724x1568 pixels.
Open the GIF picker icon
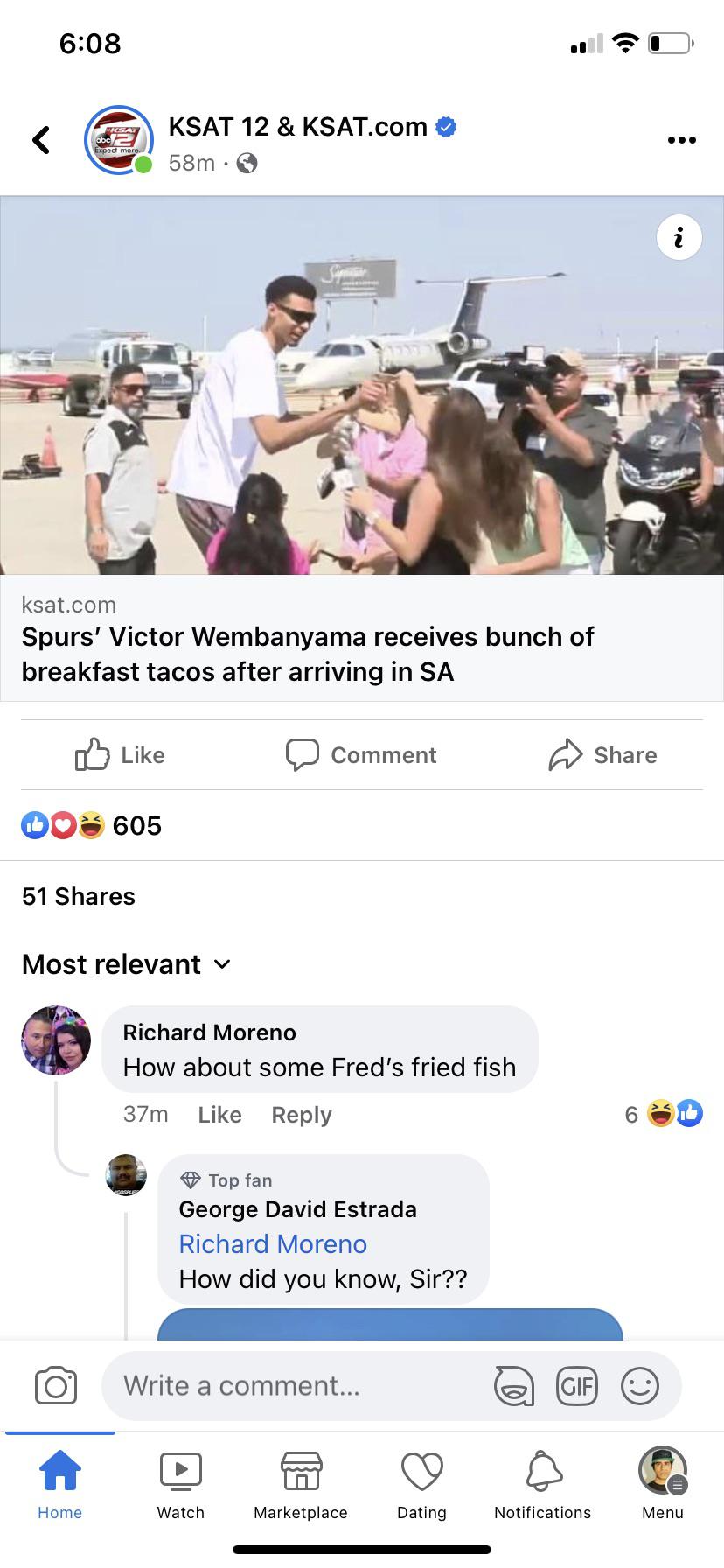pos(577,1386)
